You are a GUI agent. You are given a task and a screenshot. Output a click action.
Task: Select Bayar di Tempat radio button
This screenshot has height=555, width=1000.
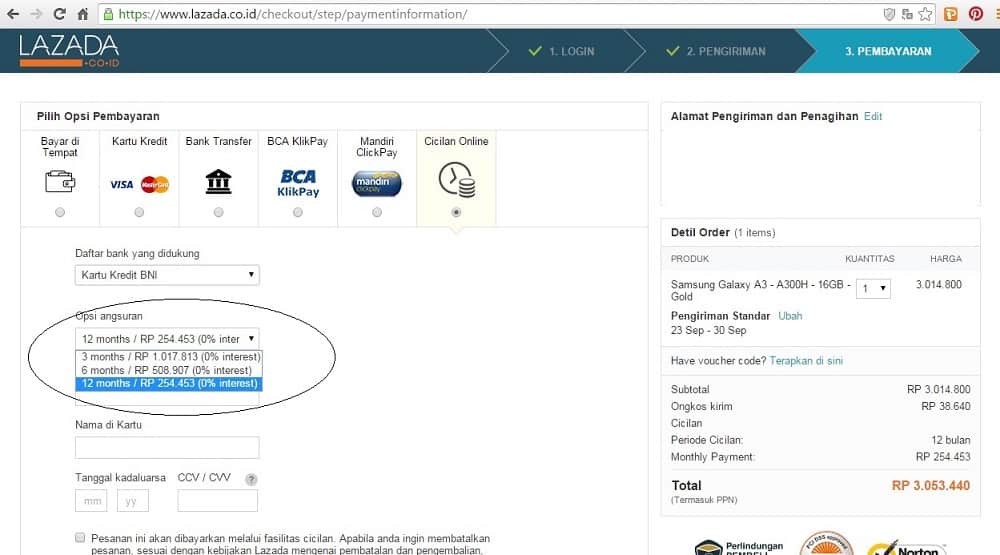coord(60,212)
